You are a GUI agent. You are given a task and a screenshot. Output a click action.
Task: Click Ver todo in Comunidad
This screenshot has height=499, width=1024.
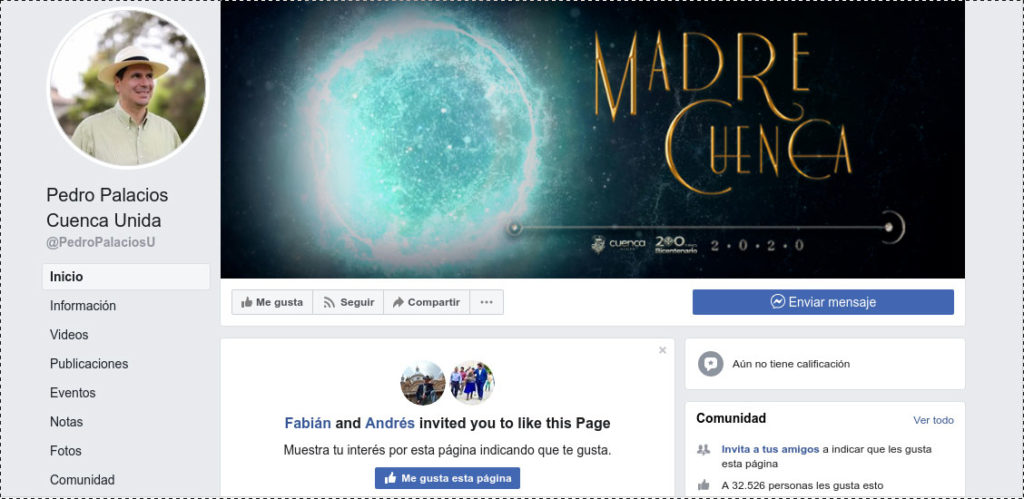(x=933, y=420)
